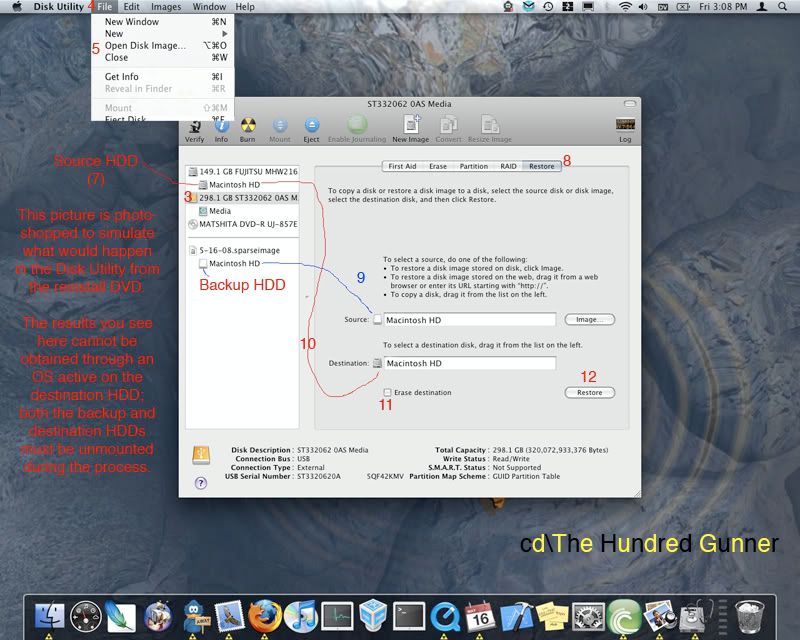The image size is (800, 640).
Task: Open Finder from the Dock
Action: tap(49, 616)
